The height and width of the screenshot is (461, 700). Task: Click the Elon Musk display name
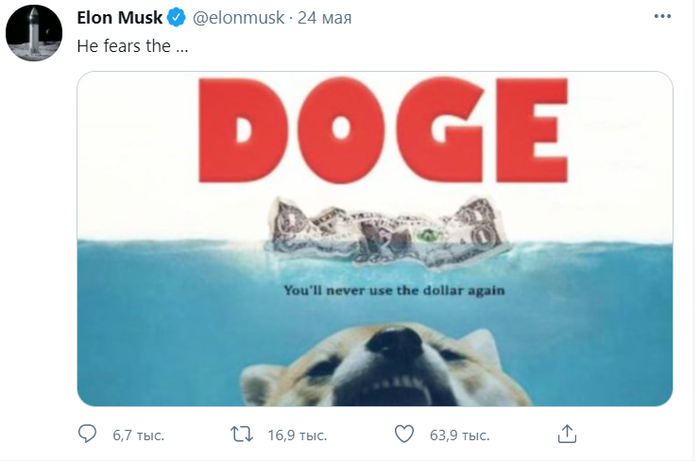click(x=120, y=19)
